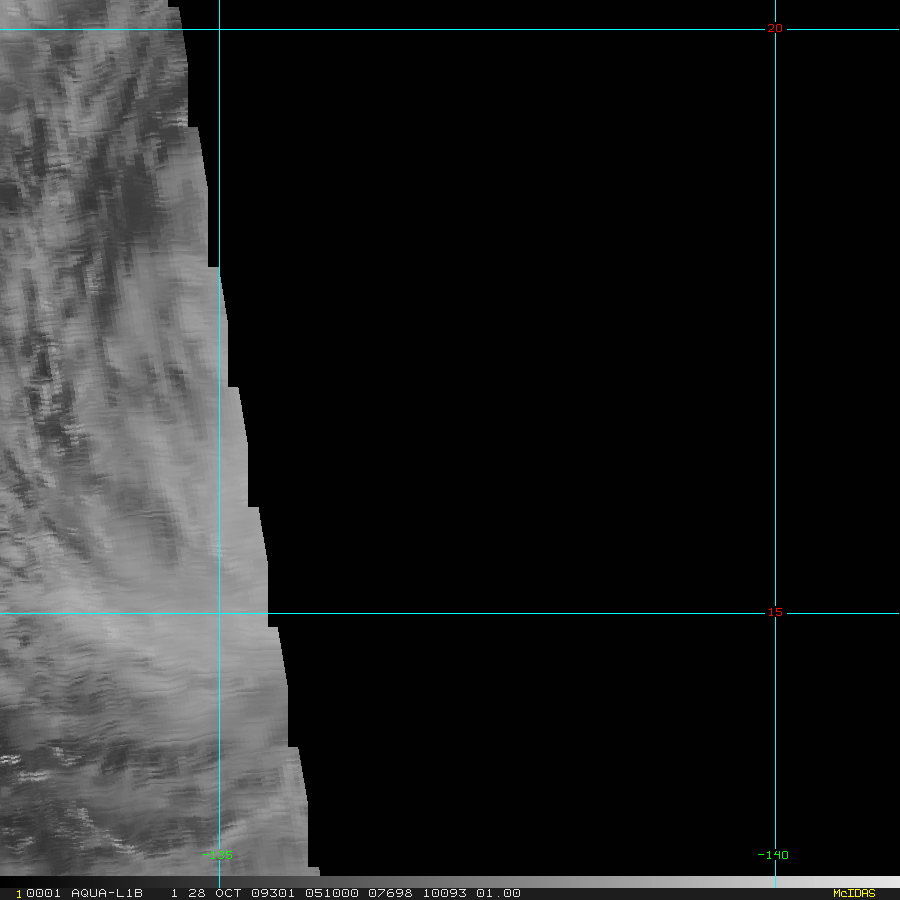
Task: Click the 28 OCT date text
Action: coord(215,893)
